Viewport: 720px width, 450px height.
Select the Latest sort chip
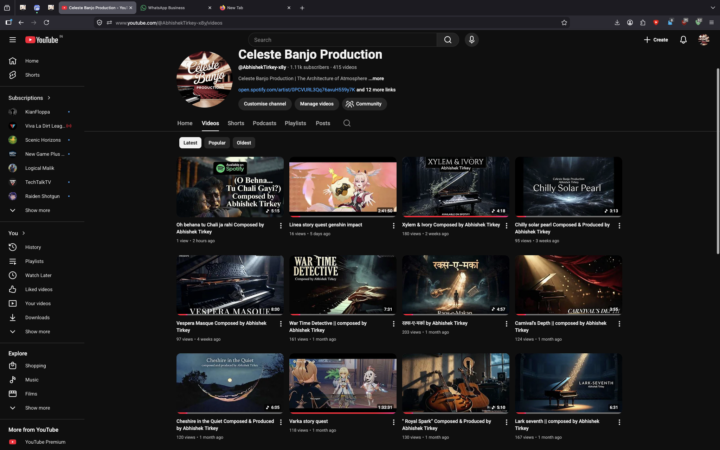pyautogui.click(x=190, y=143)
